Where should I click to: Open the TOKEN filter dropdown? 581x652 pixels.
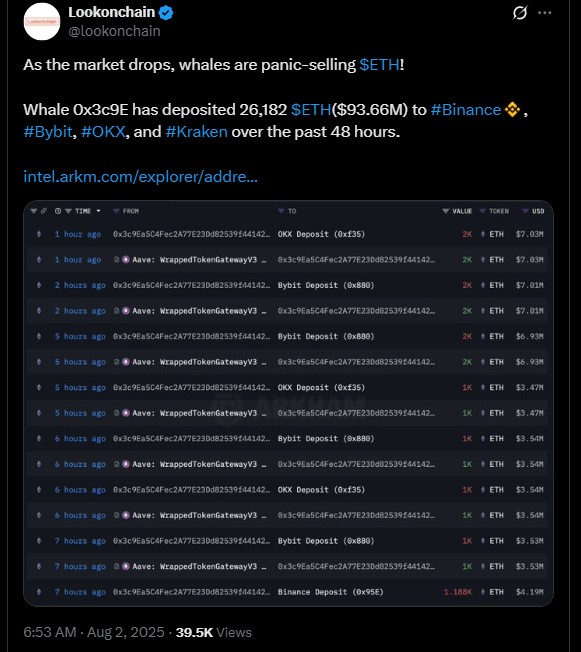pyautogui.click(x=482, y=211)
